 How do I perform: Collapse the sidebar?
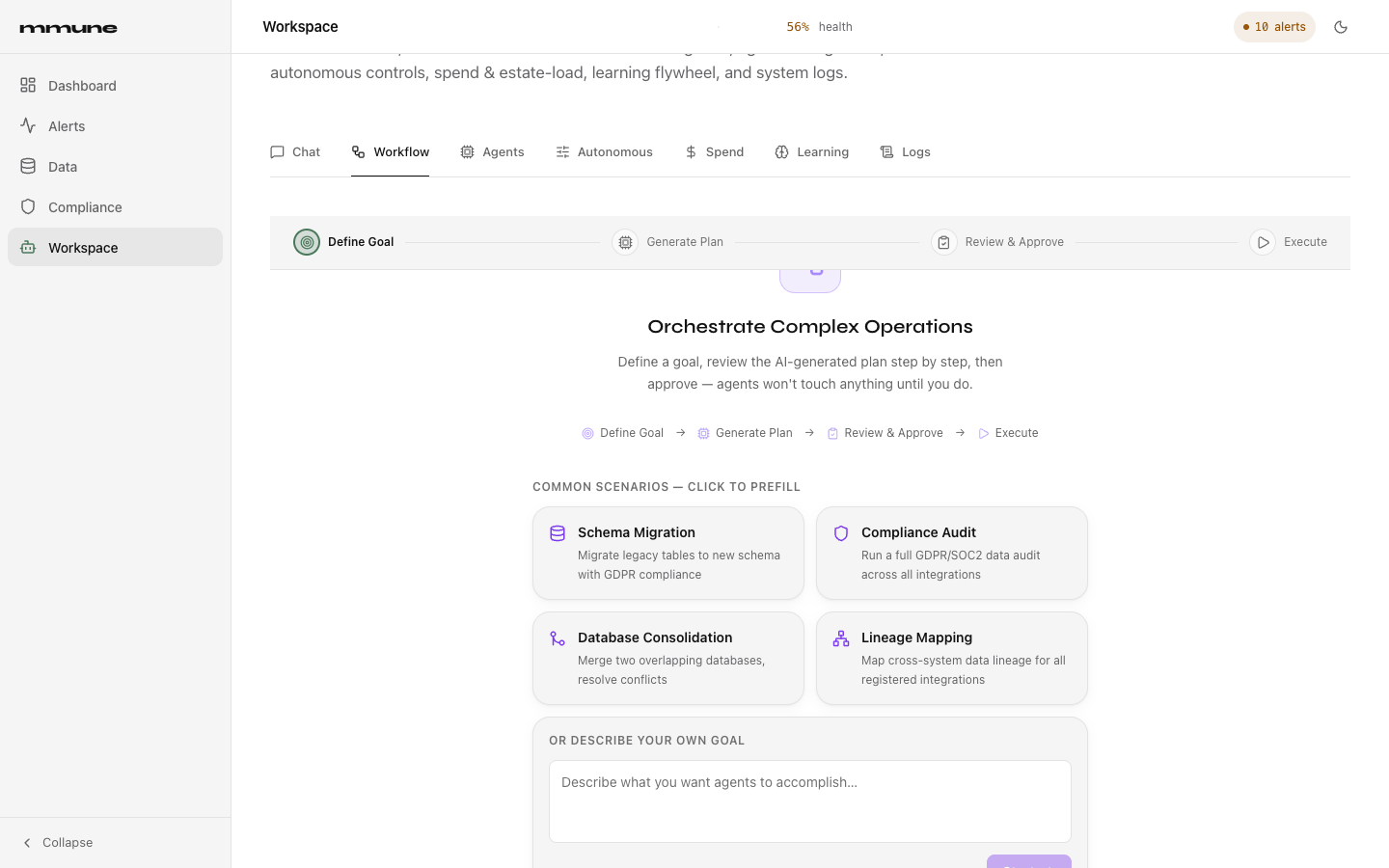pyautogui.click(x=58, y=842)
